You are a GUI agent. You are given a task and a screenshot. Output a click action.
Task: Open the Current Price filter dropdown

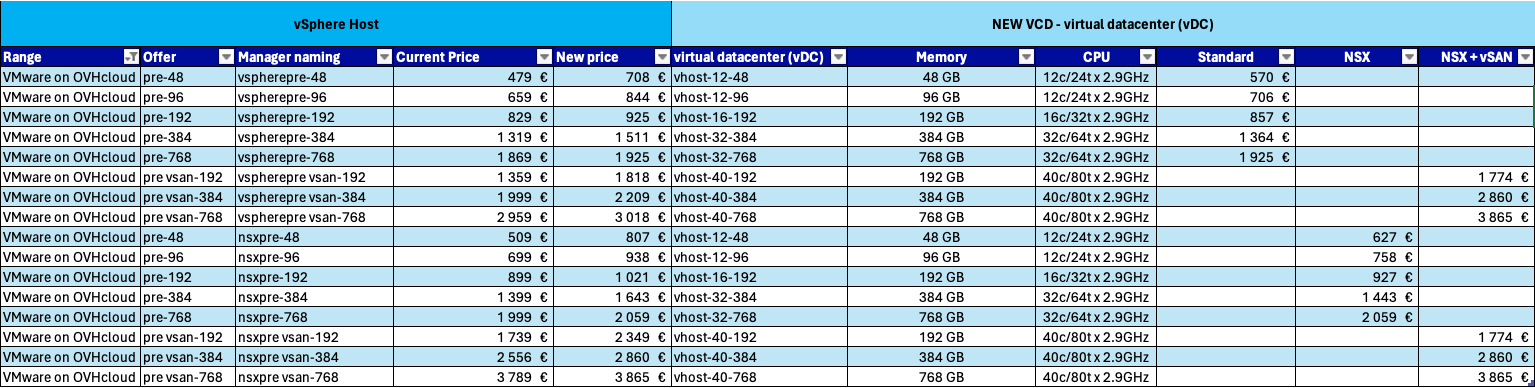(x=544, y=57)
